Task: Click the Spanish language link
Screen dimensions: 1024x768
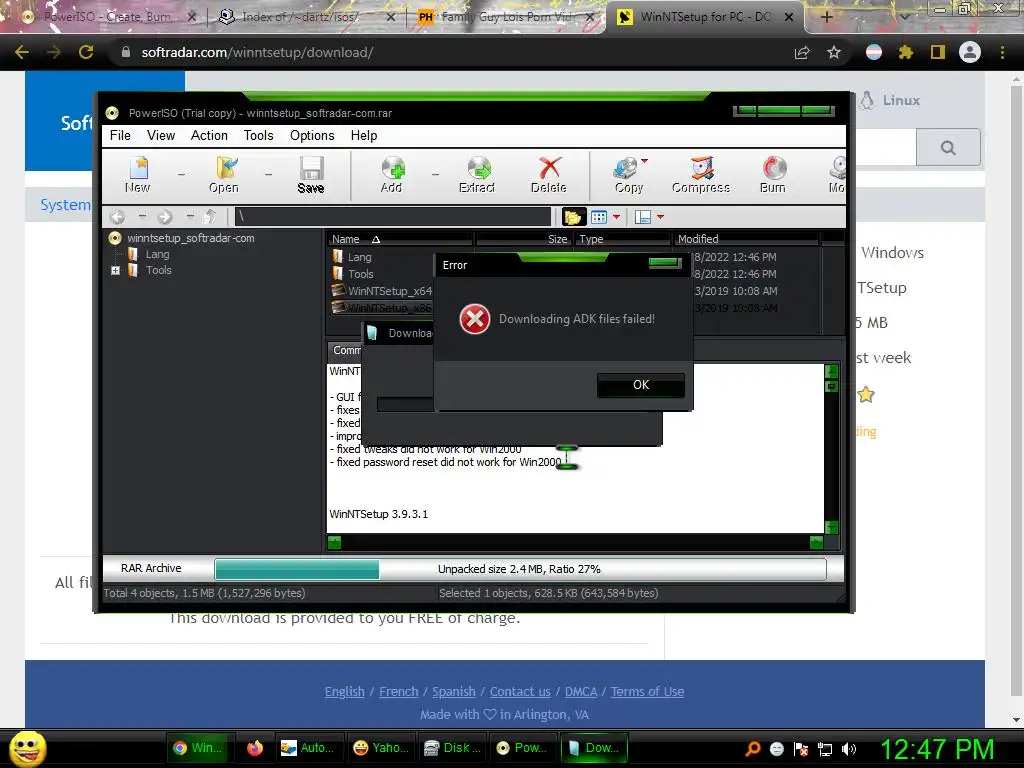Action: pyautogui.click(x=454, y=692)
